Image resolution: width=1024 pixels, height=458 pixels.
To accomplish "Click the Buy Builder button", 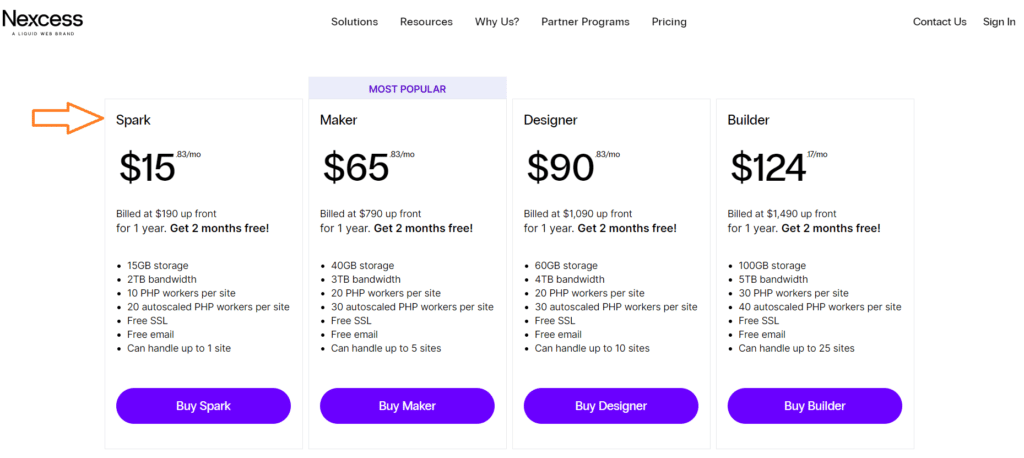I will (x=814, y=406).
